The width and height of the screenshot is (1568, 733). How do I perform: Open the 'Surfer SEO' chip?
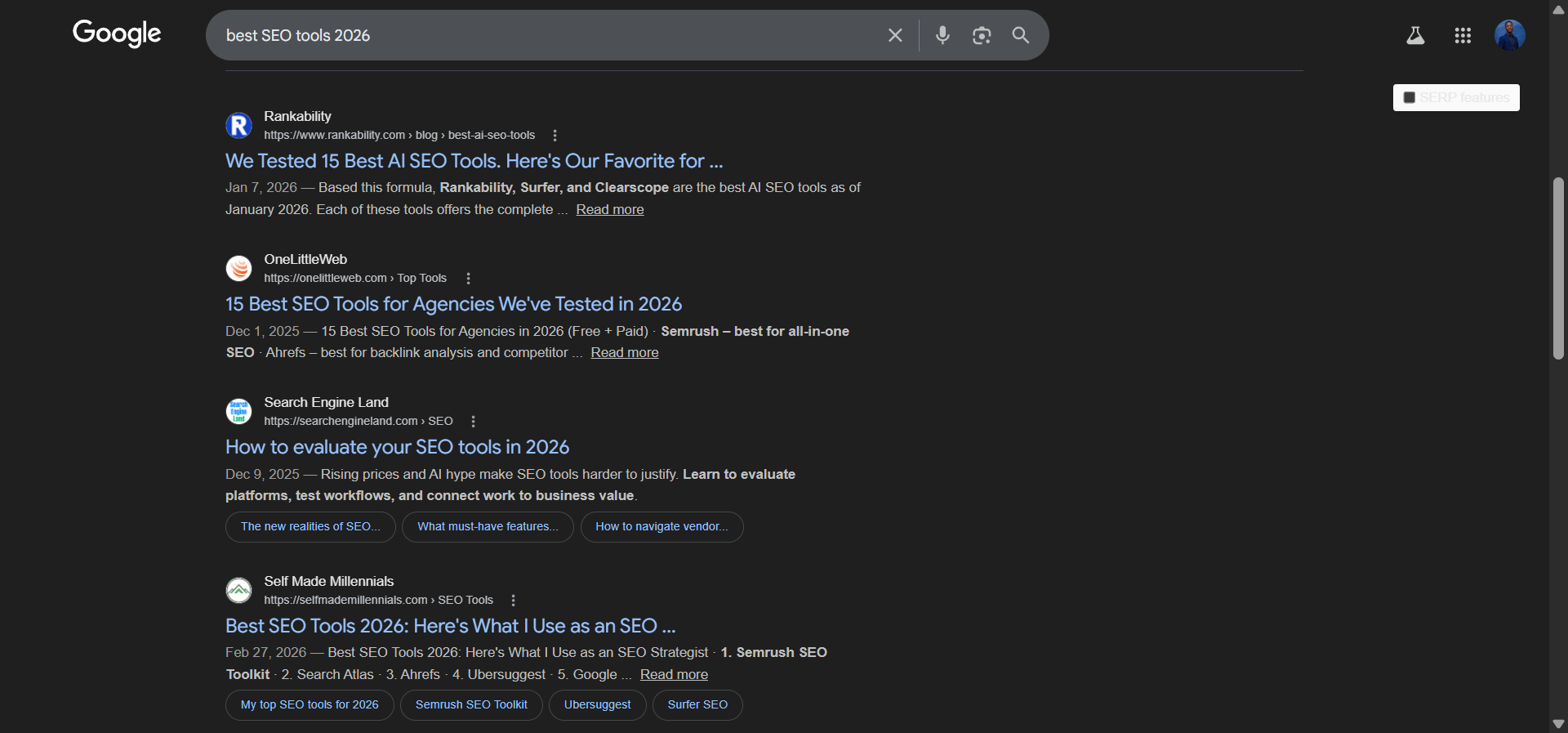click(697, 705)
